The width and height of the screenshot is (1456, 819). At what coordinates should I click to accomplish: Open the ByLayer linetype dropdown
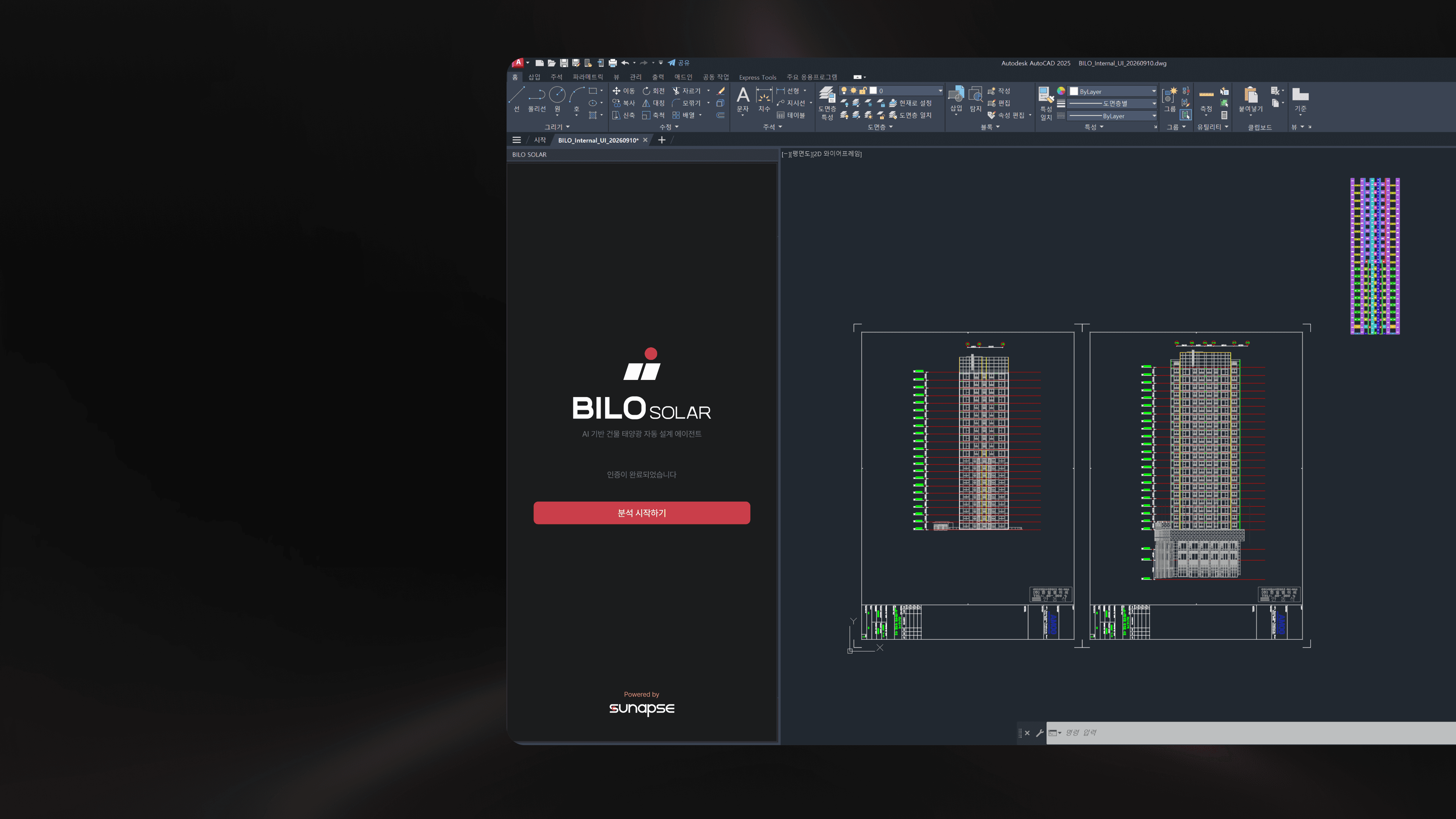tap(1112, 116)
